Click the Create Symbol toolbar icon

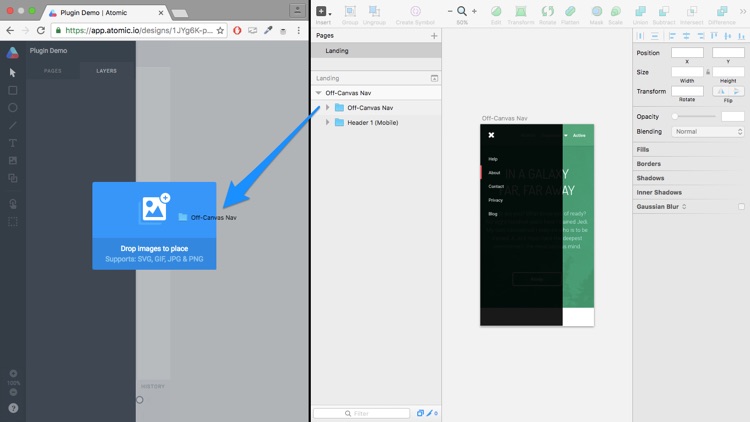(416, 12)
